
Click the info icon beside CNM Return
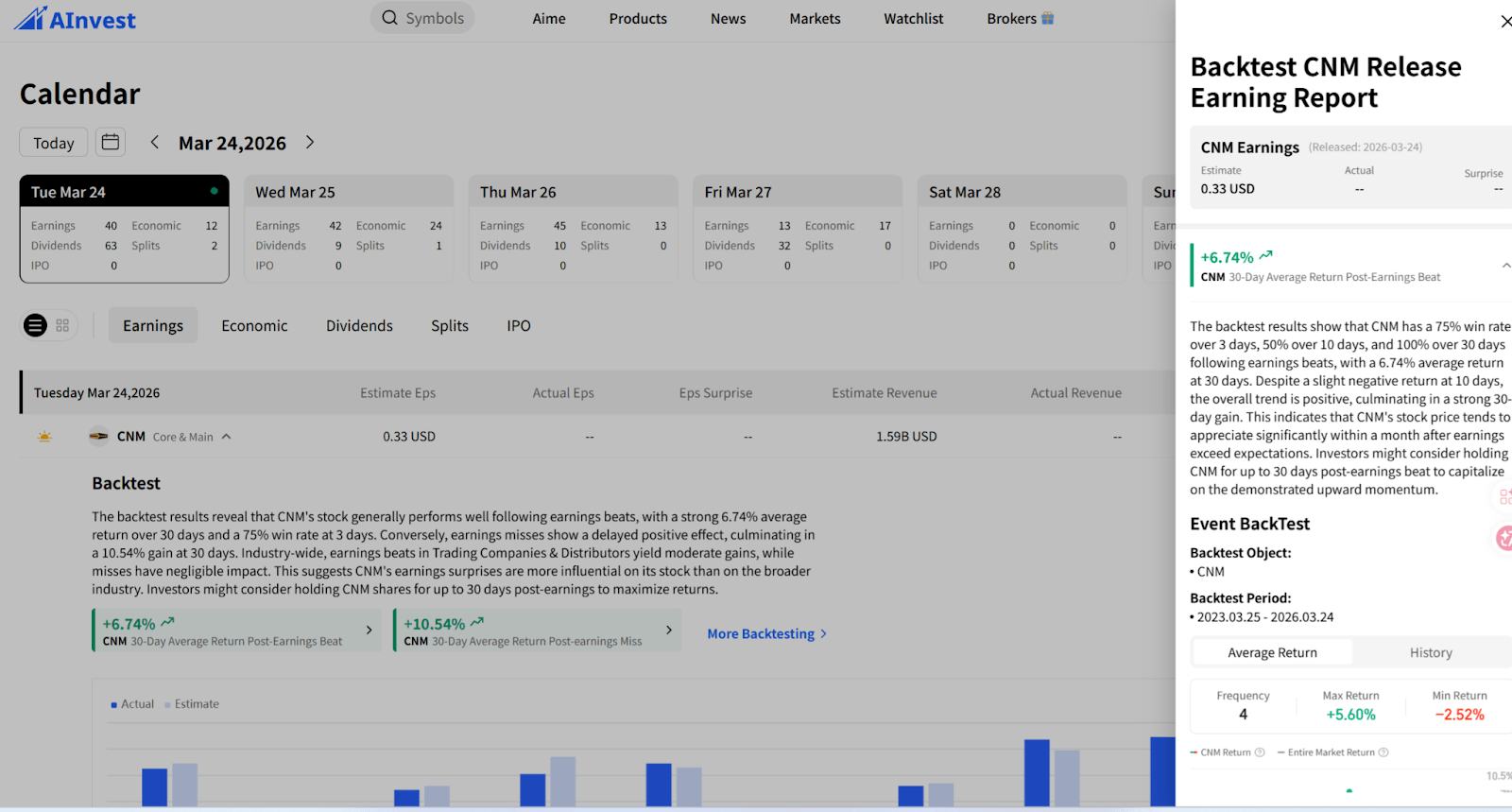1260,752
